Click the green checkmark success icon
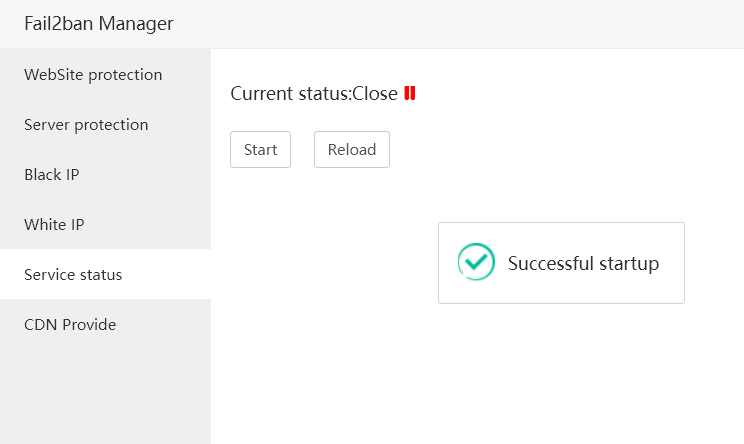Screen dimensions: 744x444 (476, 262)
